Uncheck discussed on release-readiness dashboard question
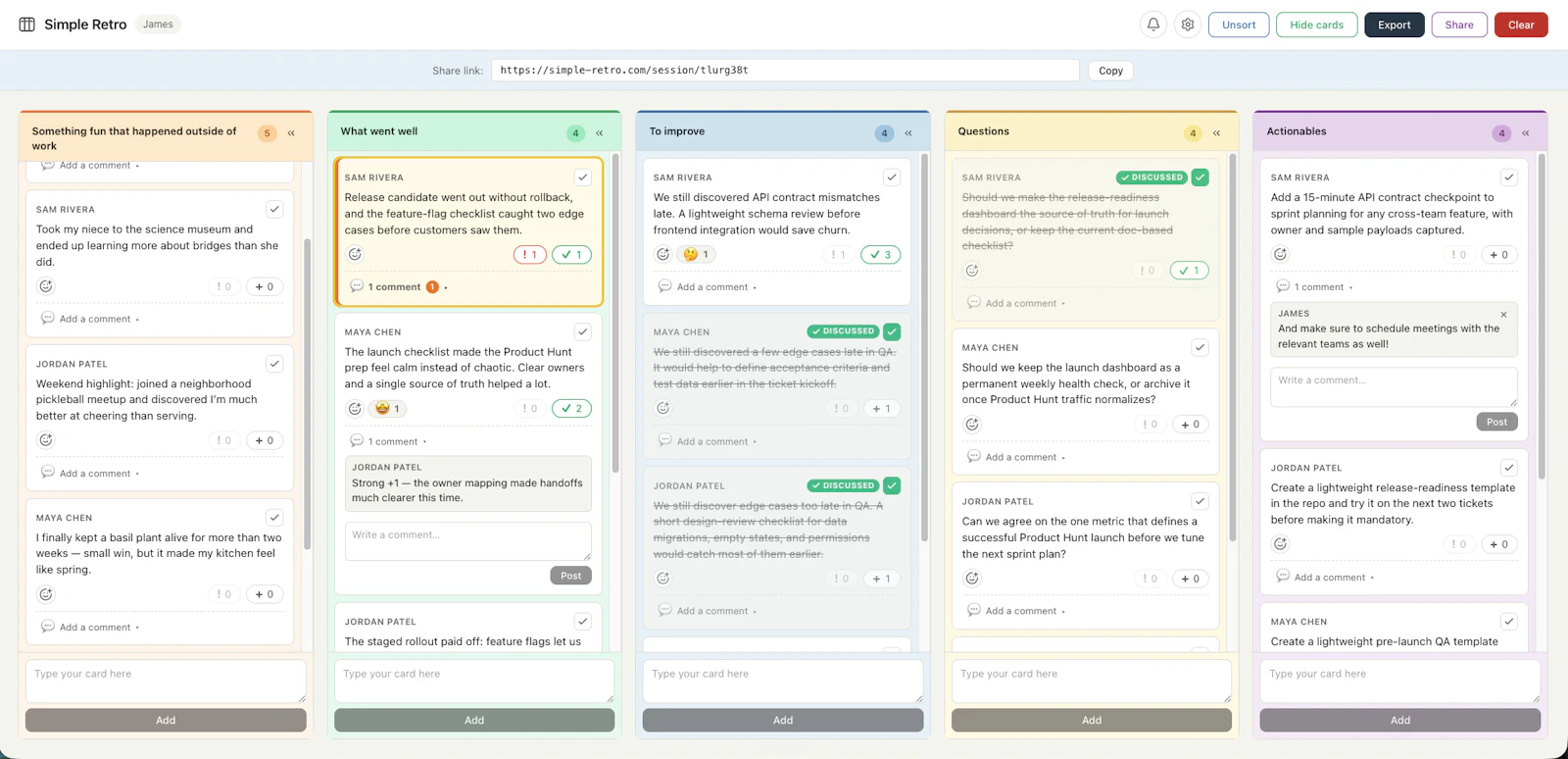Screen dimensions: 1568x759 pos(1200,177)
